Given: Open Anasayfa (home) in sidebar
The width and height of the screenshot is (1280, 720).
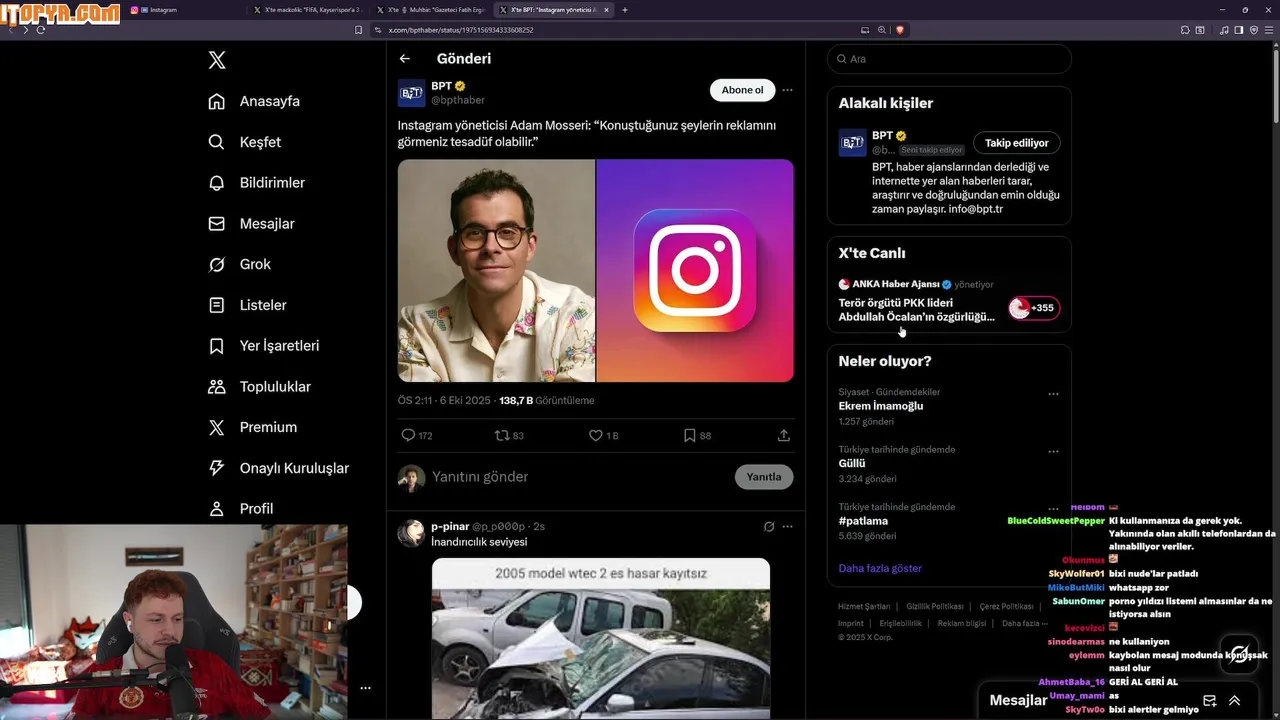Looking at the screenshot, I should coord(254,101).
